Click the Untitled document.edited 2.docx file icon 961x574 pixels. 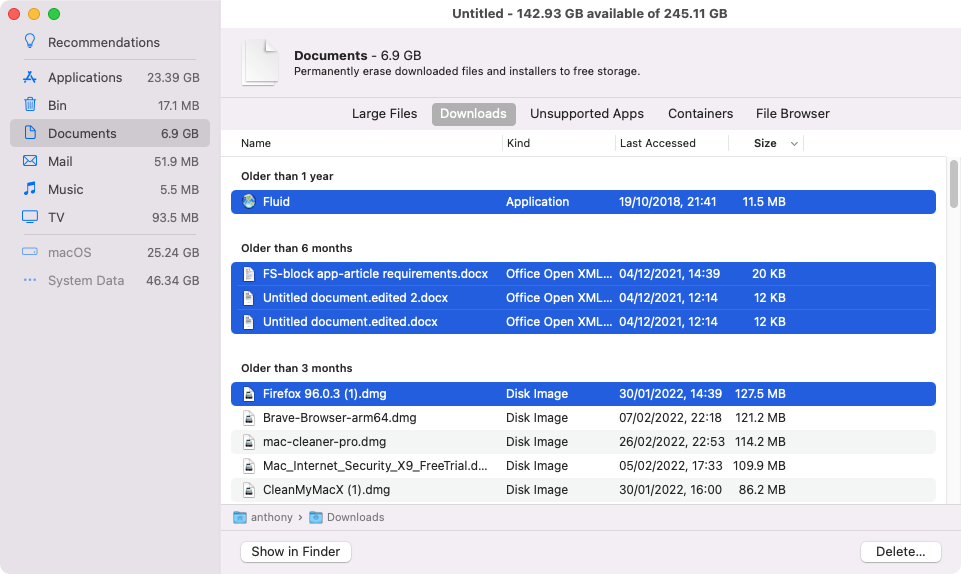pyautogui.click(x=248, y=298)
